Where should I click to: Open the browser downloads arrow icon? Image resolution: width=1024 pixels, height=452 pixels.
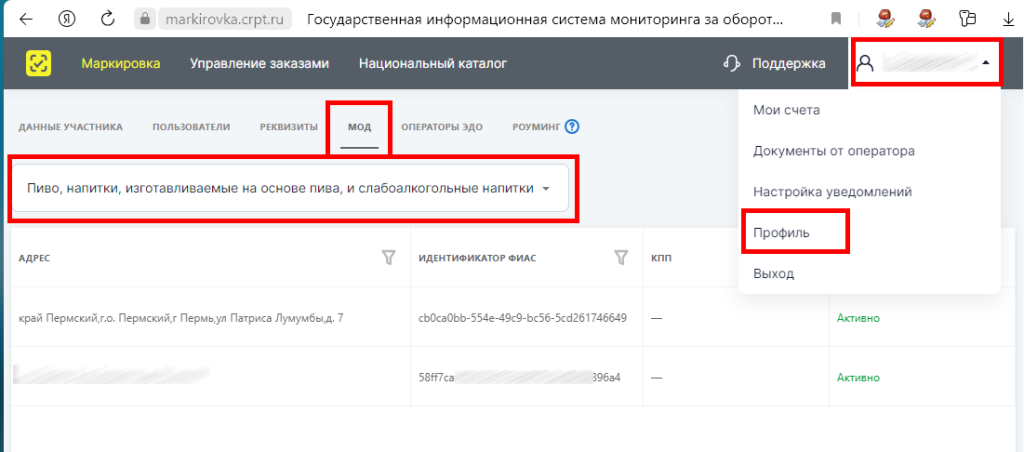pos(1008,20)
